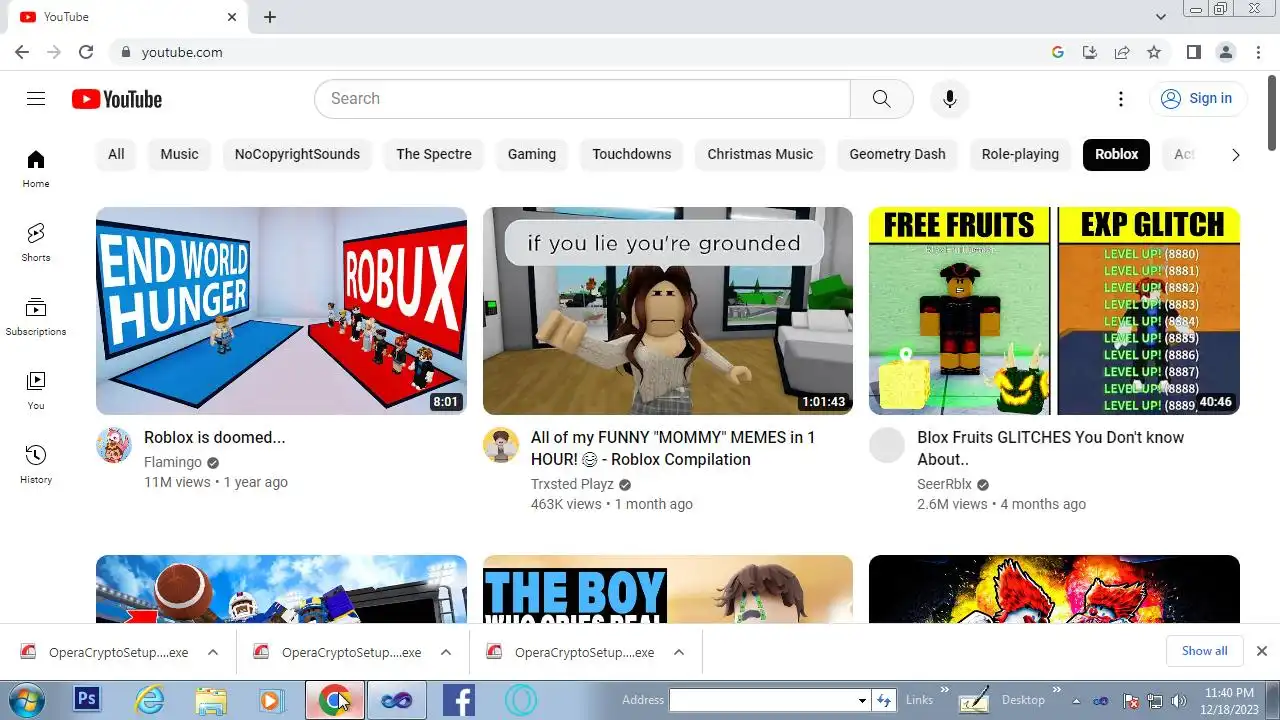
Task: Close the YouTube tab
Action: pos(232,17)
